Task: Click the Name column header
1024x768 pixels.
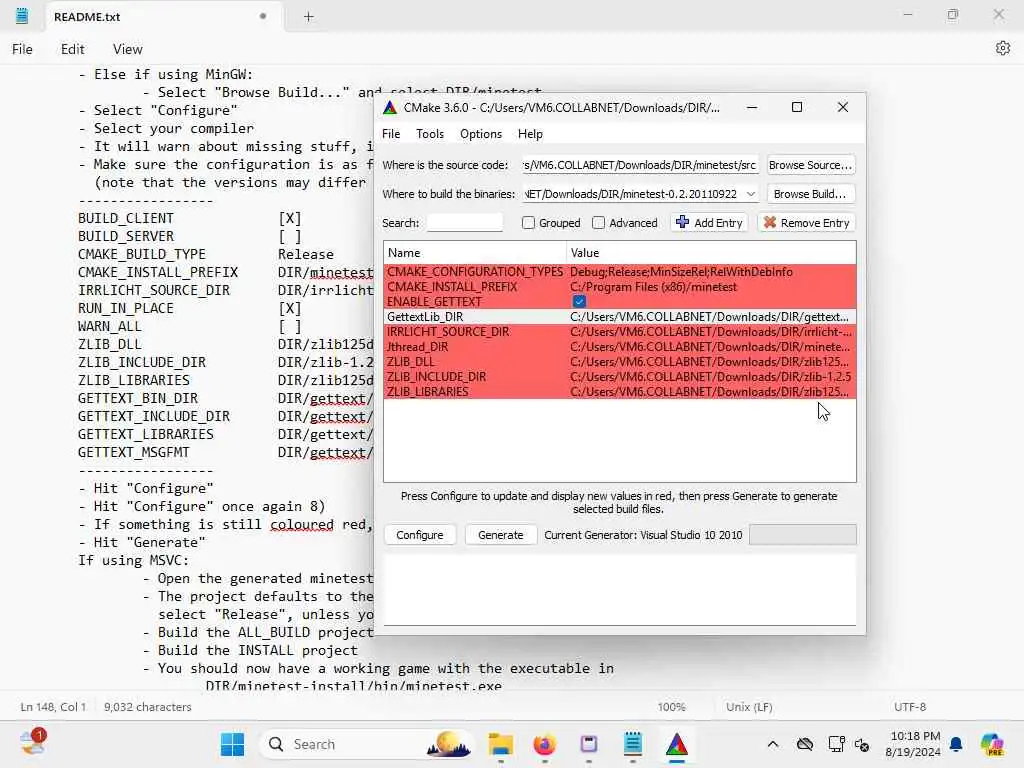Action: (475, 253)
